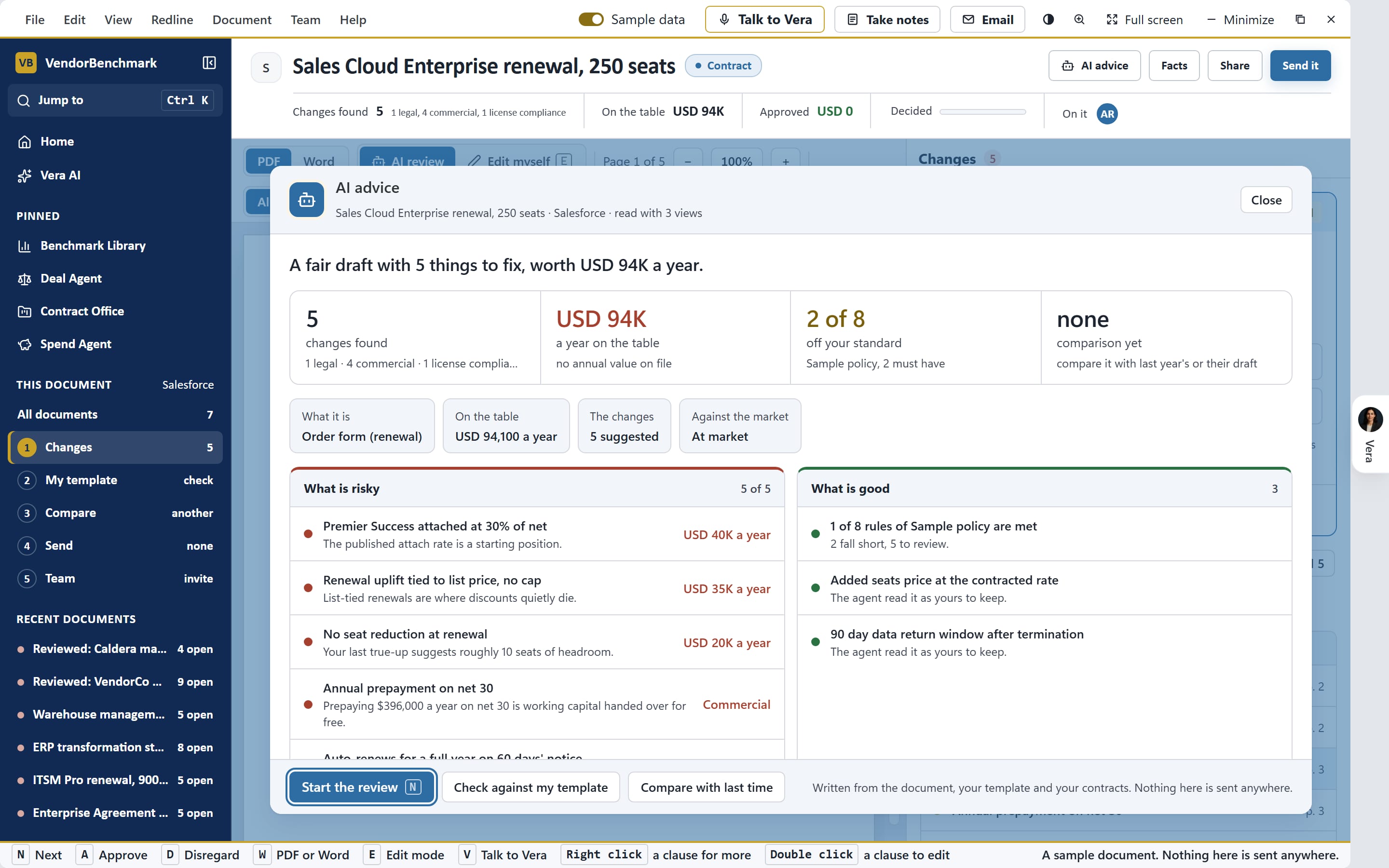Click Take notes button
1389x868 pixels.
(887, 19)
